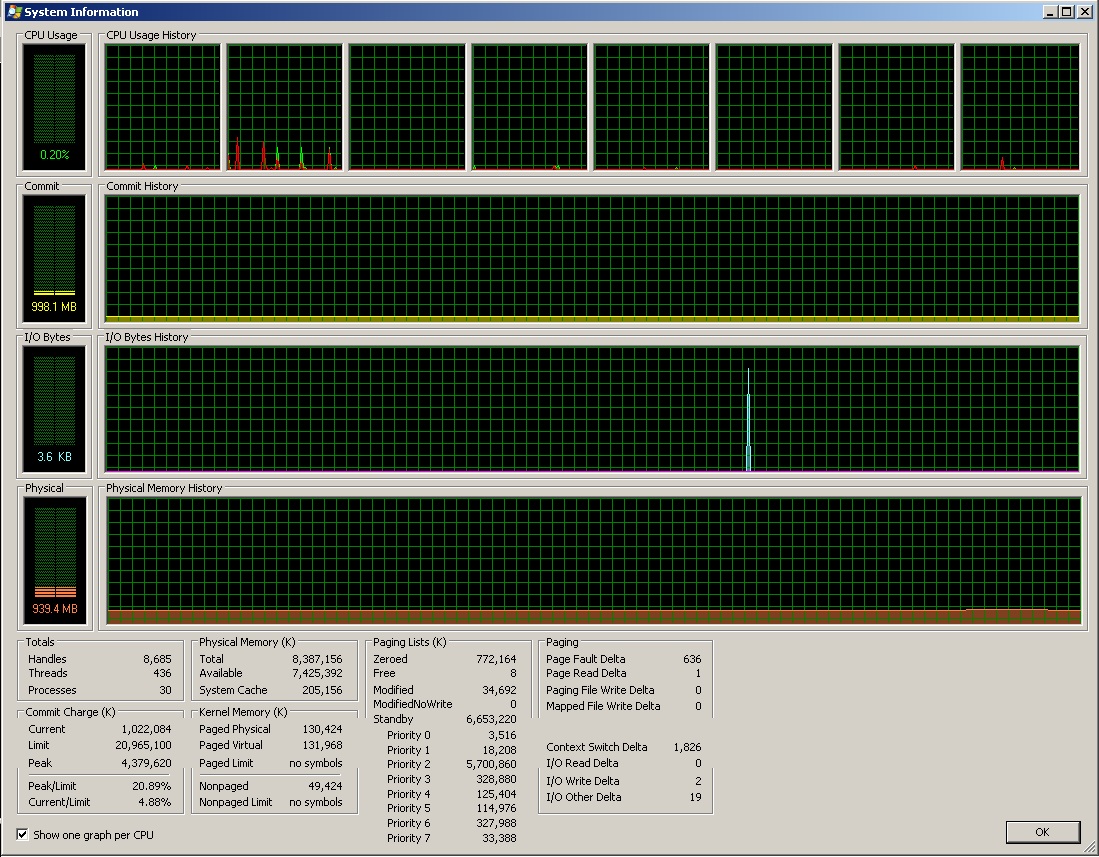The width and height of the screenshot is (1099, 857).
Task: Select the last CPU usage history graph
Action: 1020,107
